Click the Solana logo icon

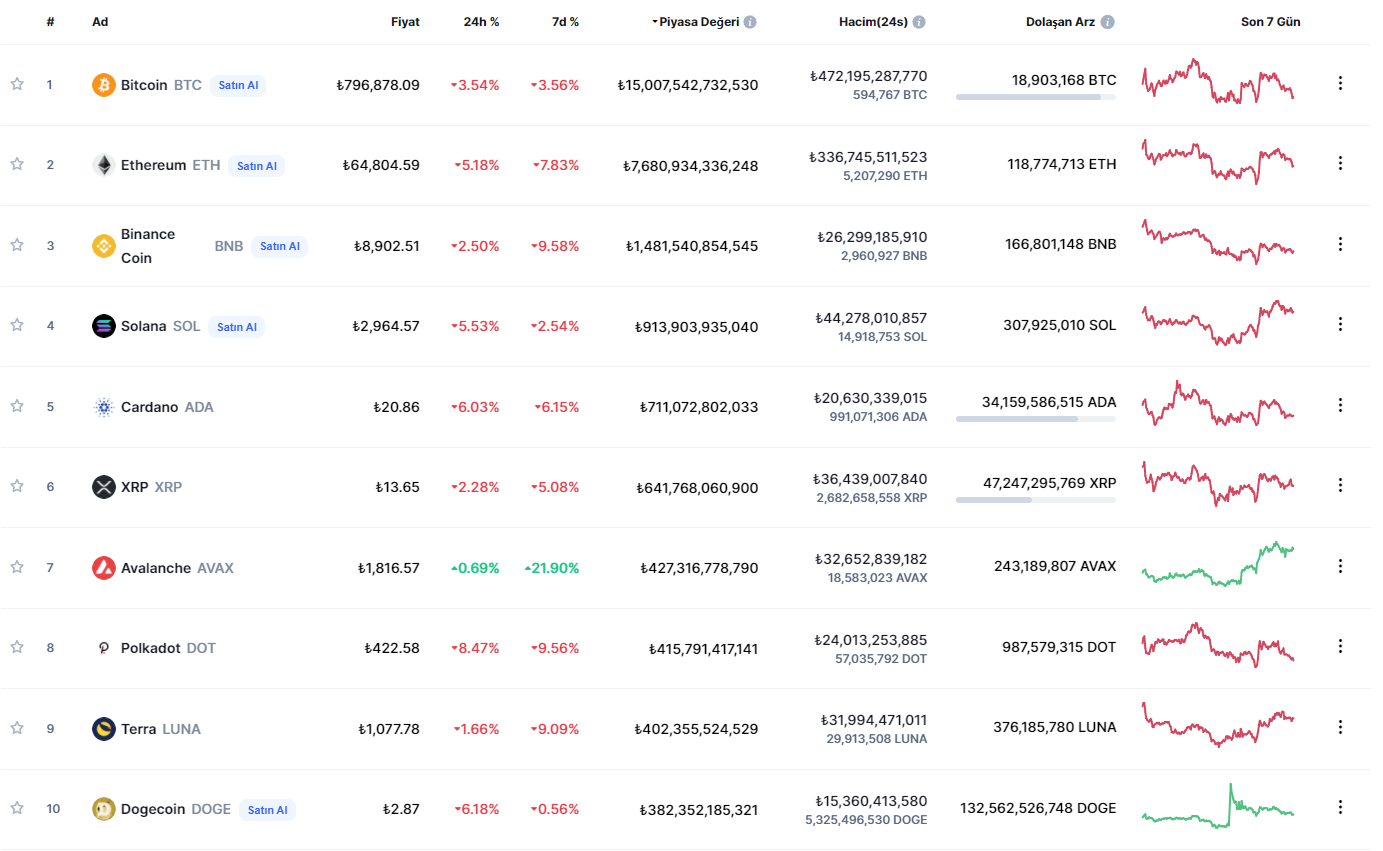click(104, 326)
